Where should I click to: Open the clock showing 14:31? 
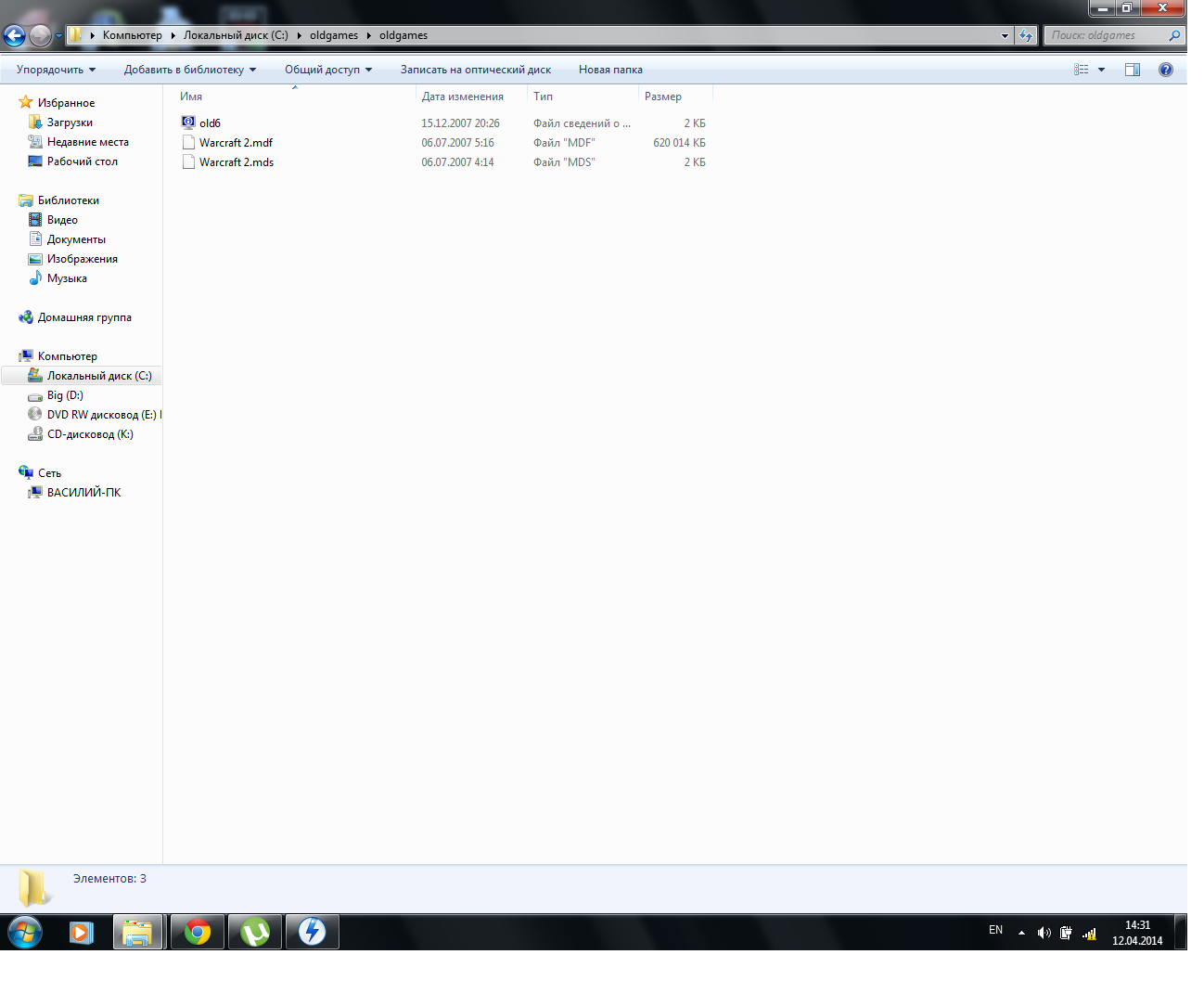point(1137,933)
